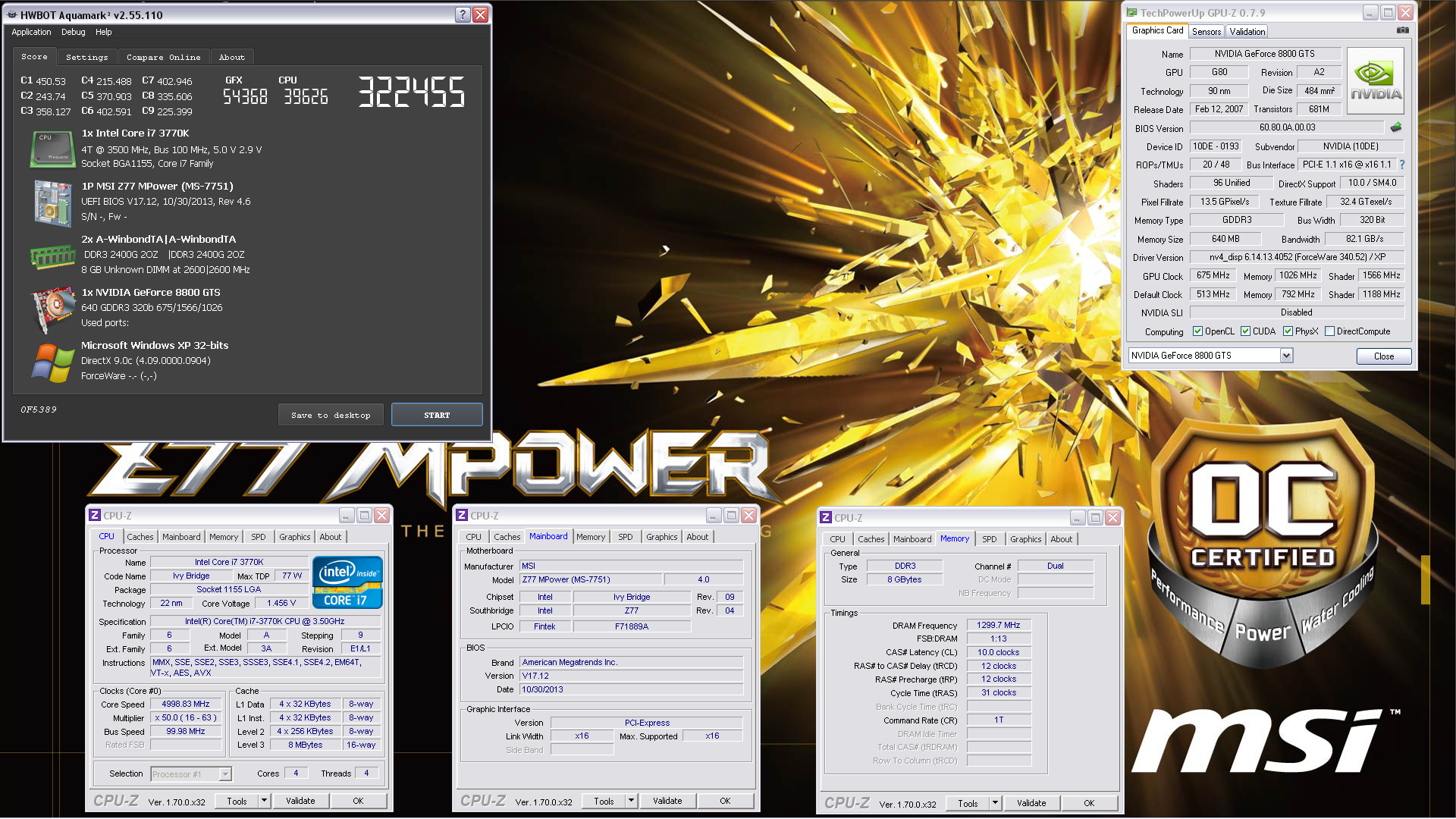Viewport: 1456px width, 819px height.
Task: Click the BIOS Version field V17.12
Action: pos(631,676)
